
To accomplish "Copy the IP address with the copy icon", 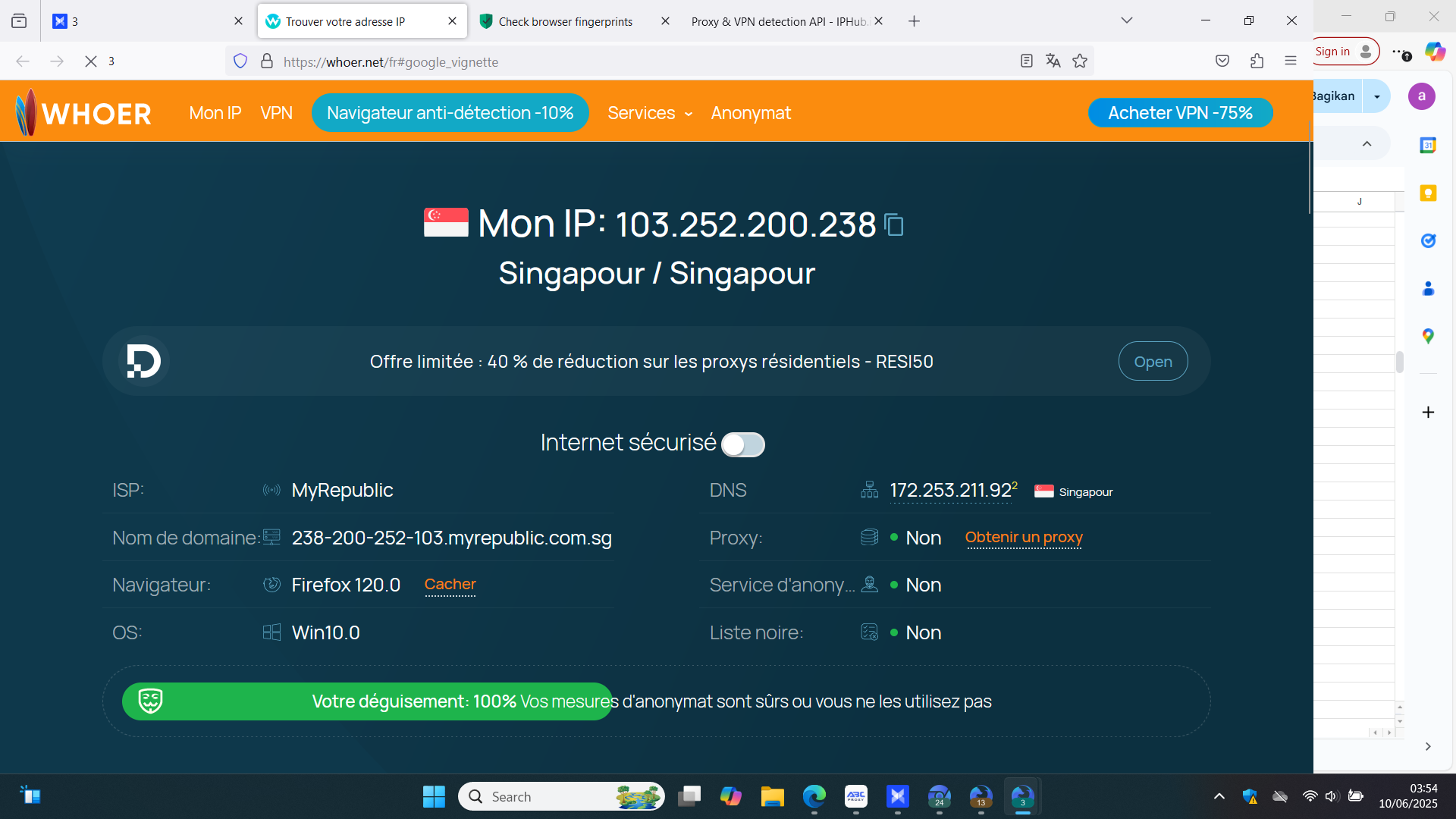I will [x=894, y=225].
